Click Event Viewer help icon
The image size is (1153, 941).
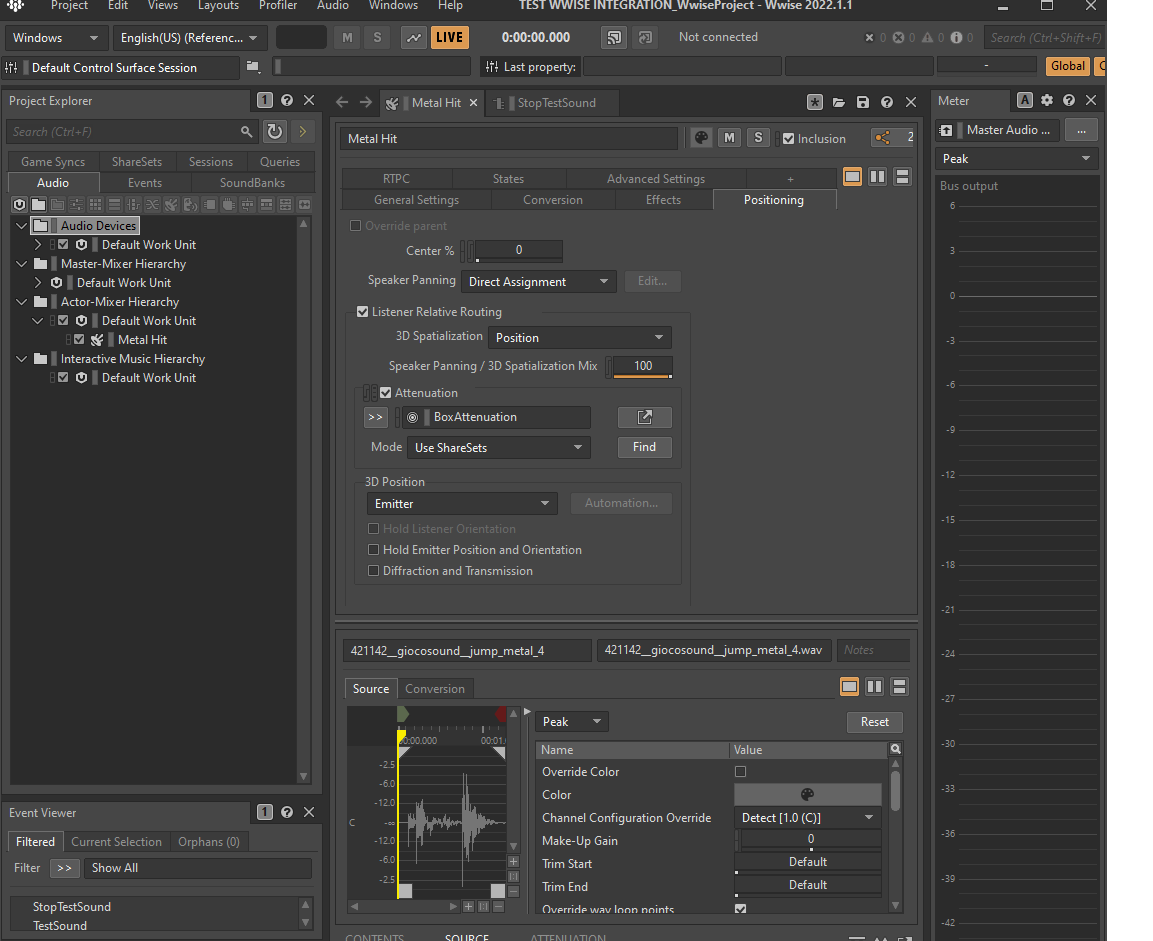click(287, 812)
